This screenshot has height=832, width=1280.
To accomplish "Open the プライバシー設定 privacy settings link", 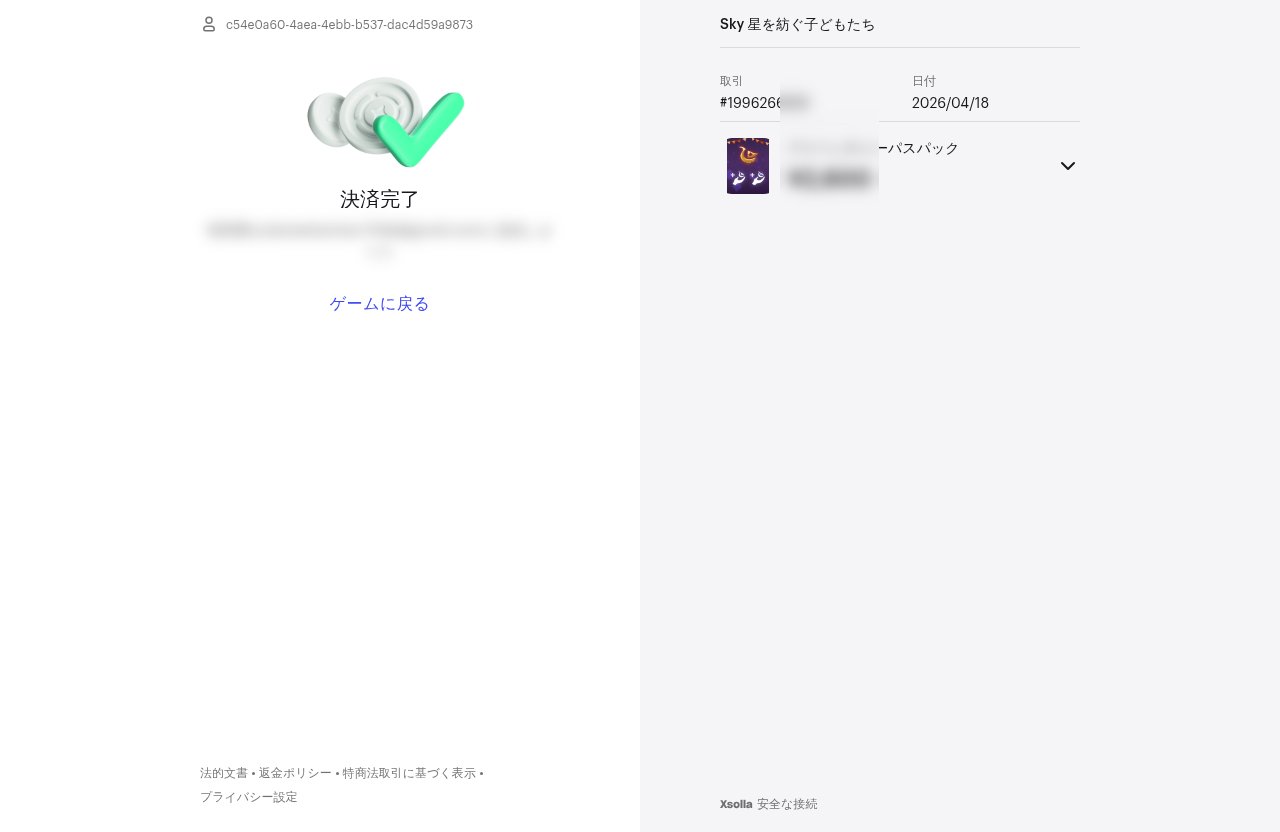I will point(249,797).
